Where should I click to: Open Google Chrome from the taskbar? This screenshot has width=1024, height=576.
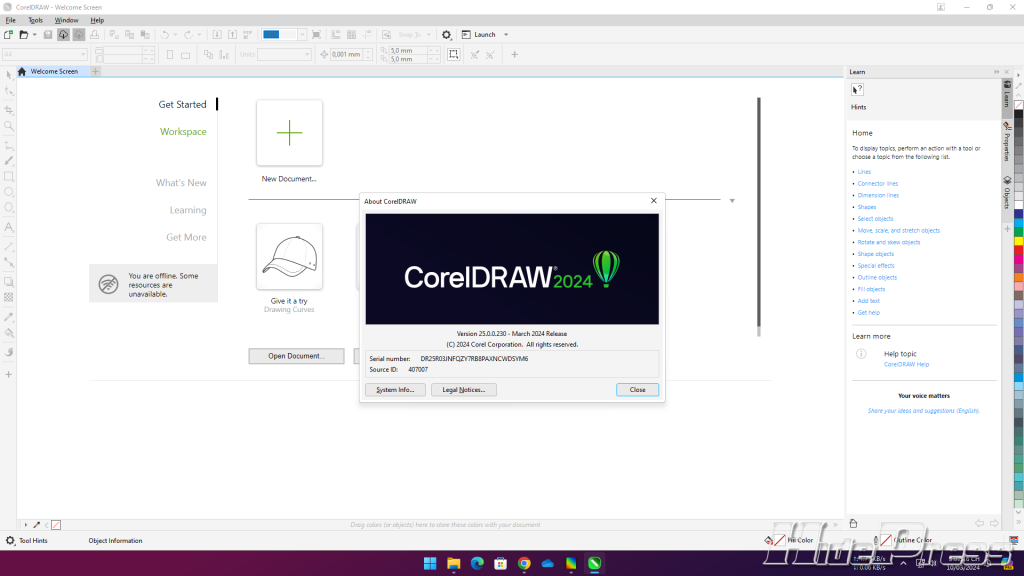(524, 564)
